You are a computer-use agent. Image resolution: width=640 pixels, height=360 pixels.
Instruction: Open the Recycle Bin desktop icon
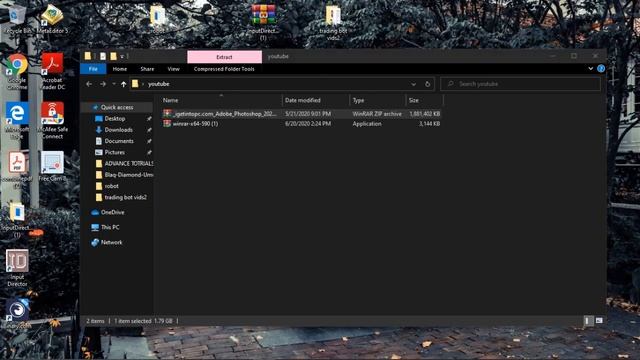tap(16, 18)
